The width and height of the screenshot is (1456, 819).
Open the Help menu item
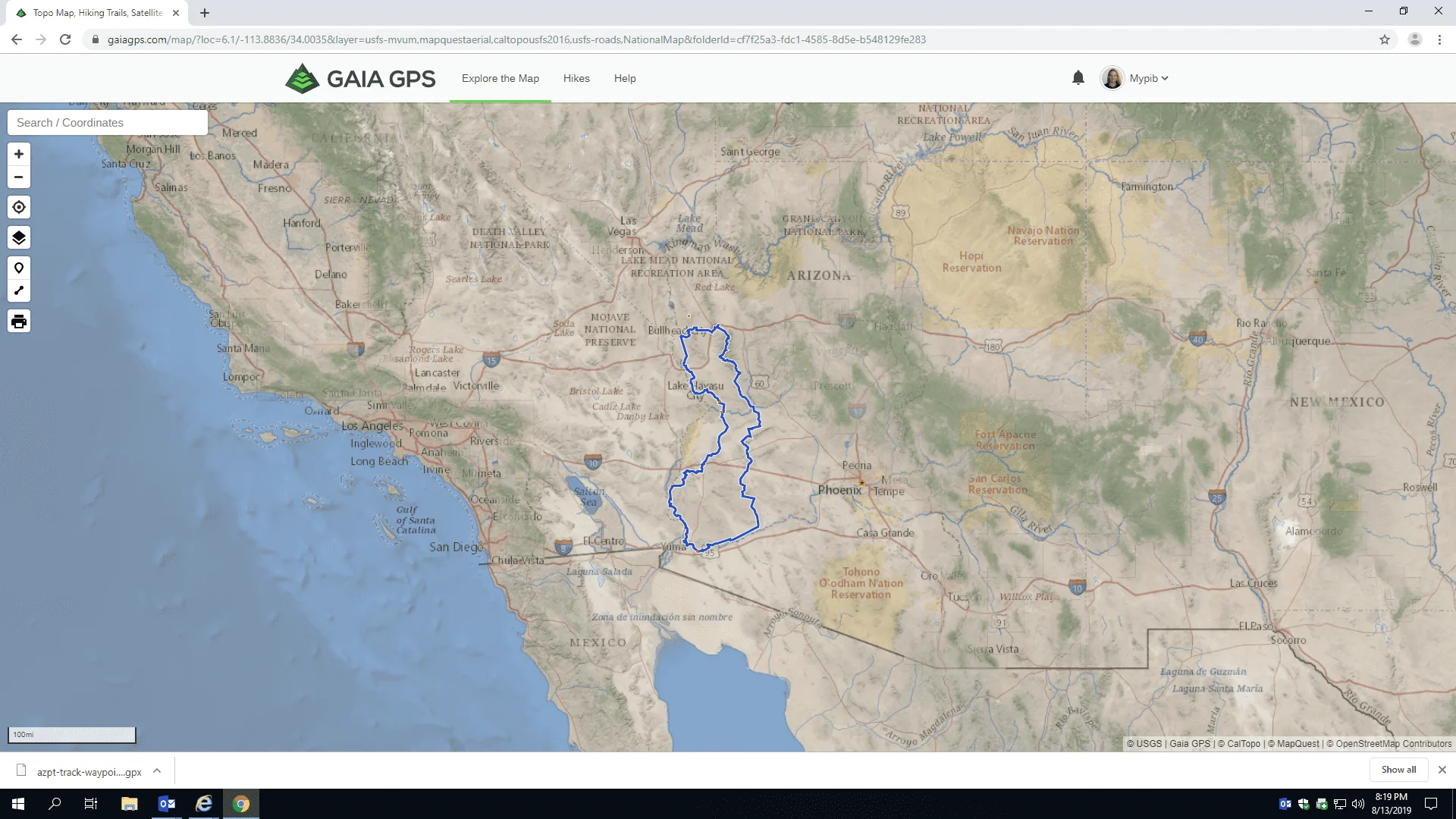(x=625, y=78)
